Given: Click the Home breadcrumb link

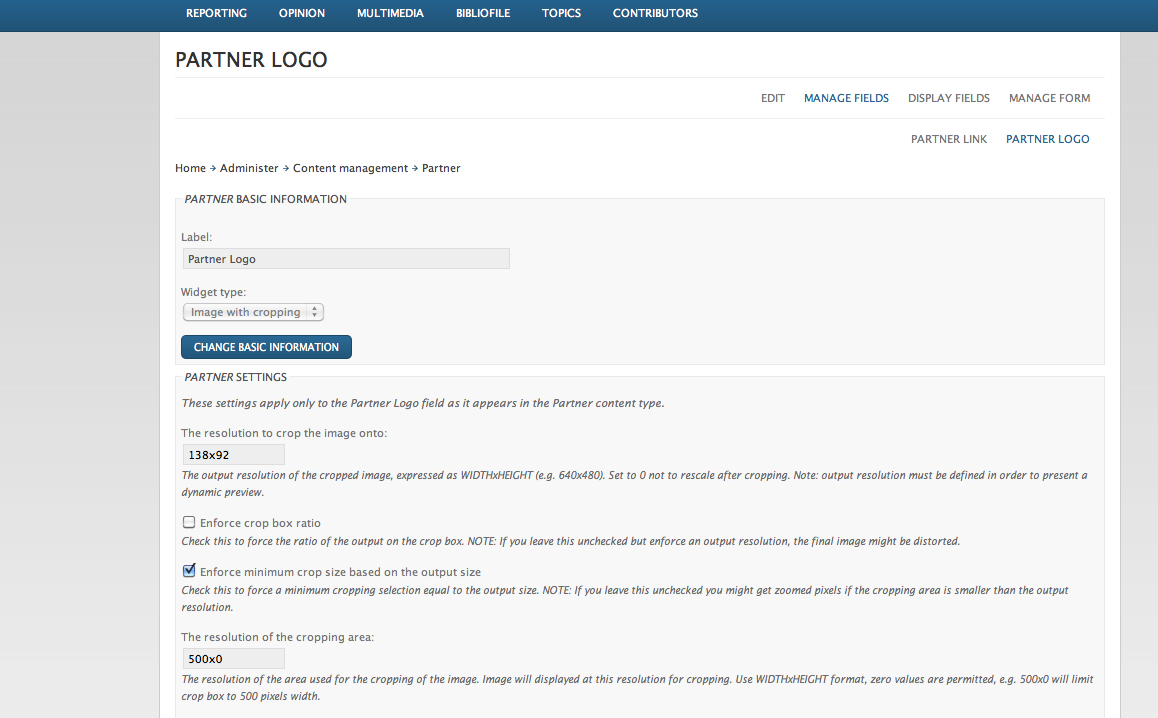Looking at the screenshot, I should pos(191,168).
